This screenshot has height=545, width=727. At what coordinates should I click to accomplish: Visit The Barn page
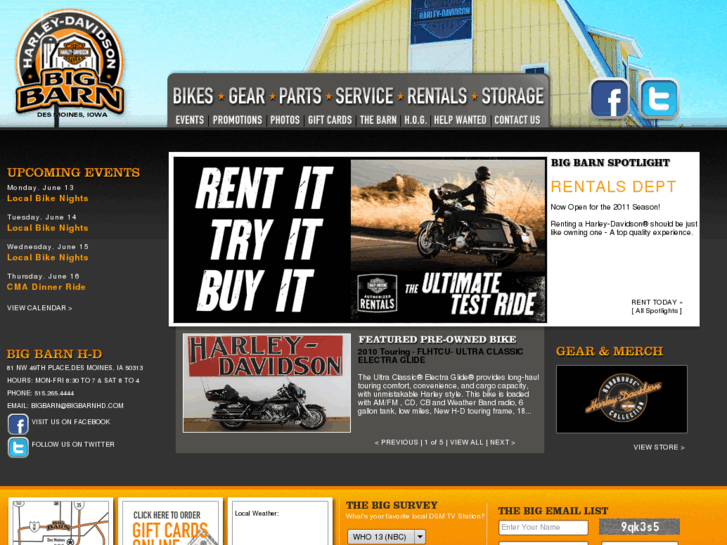[x=378, y=120]
